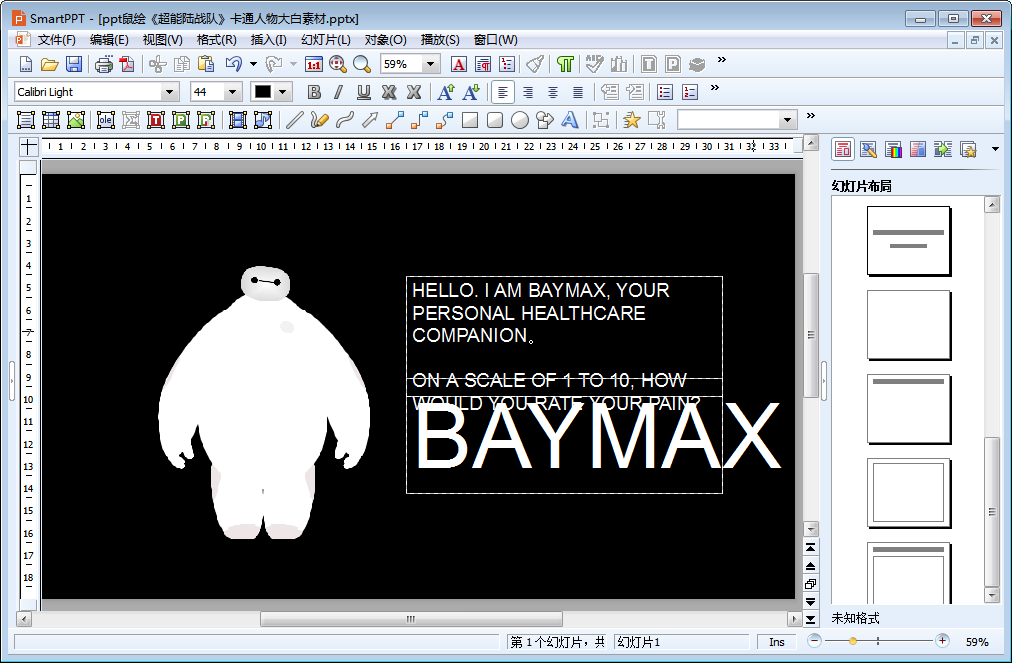Export the presentation as PDF
The height and width of the screenshot is (663, 1012).
[127, 64]
